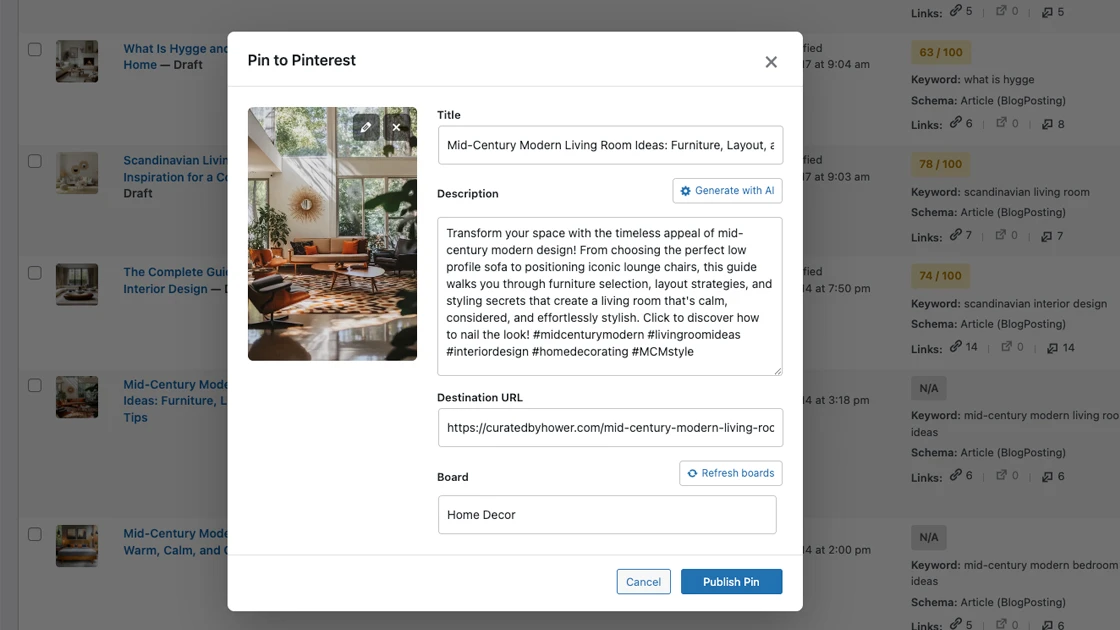
Task: Click the pencil edit icon on the pin image
Action: (x=365, y=127)
